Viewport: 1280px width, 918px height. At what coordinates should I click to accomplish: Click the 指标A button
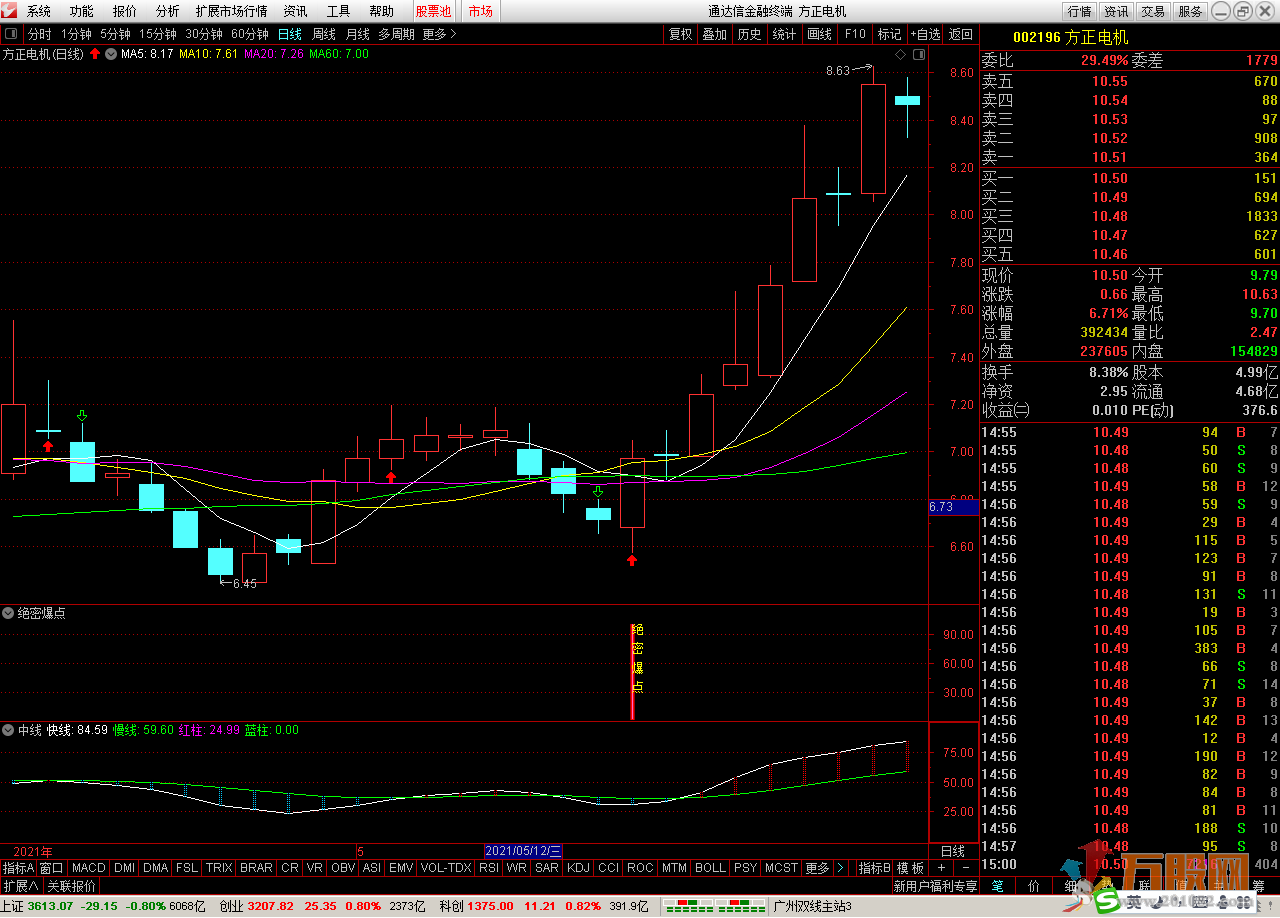coord(18,868)
